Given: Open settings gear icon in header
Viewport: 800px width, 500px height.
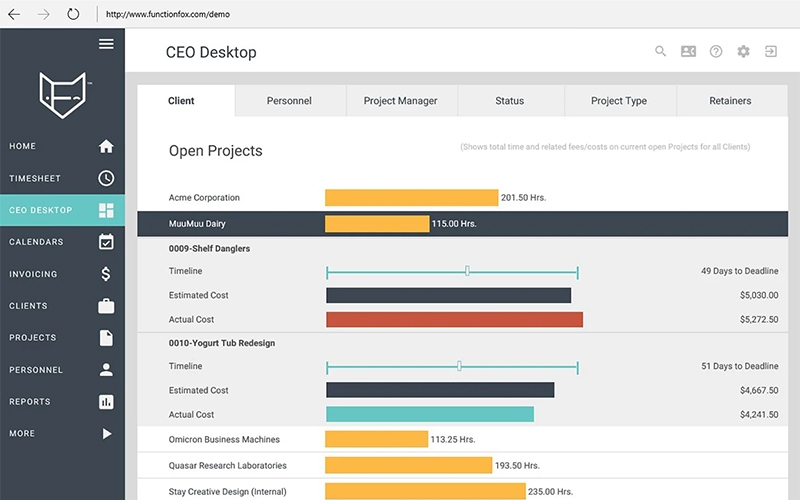Looking at the screenshot, I should [743, 52].
